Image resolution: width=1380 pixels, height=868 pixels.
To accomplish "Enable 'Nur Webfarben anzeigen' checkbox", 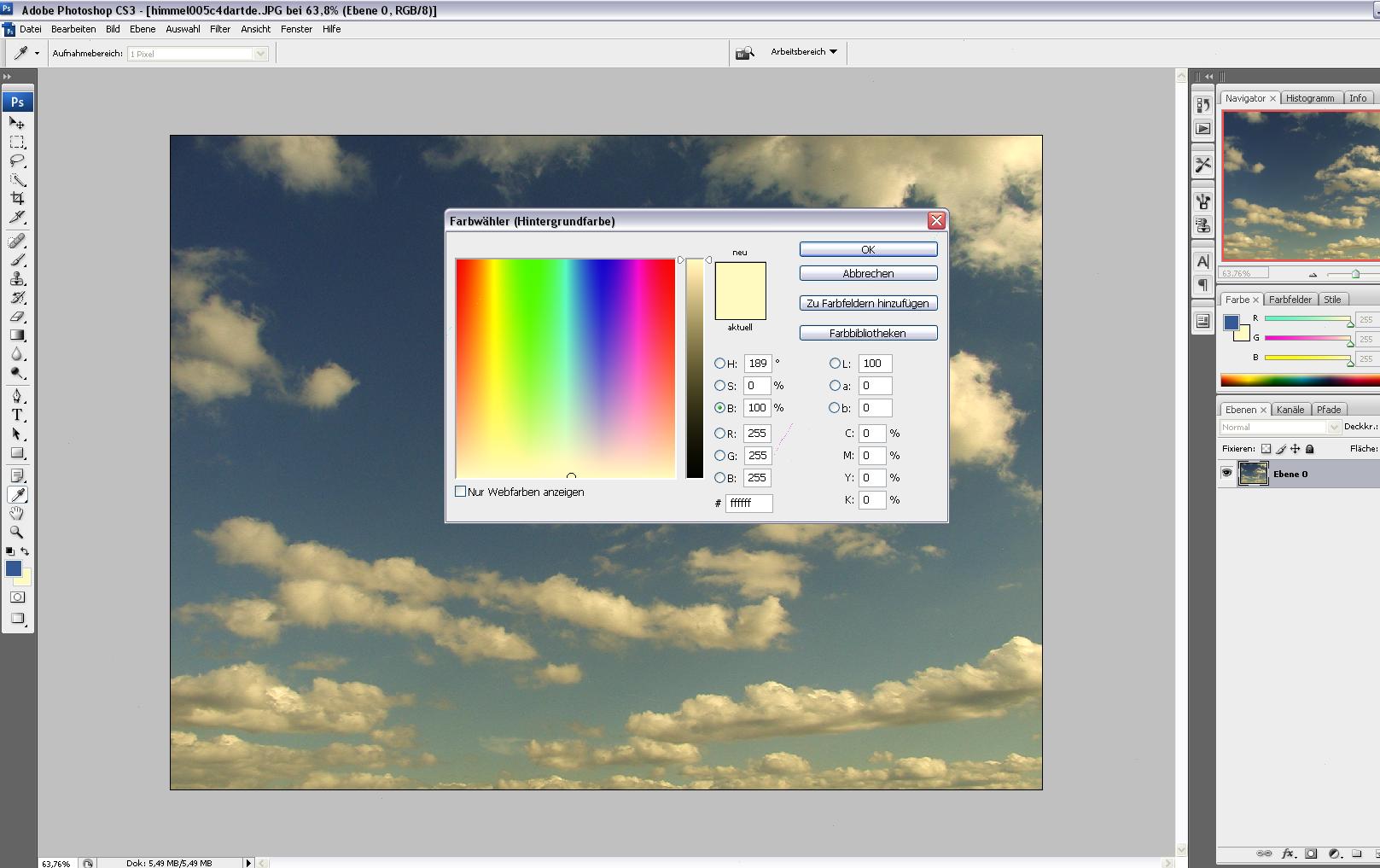I will [x=461, y=492].
